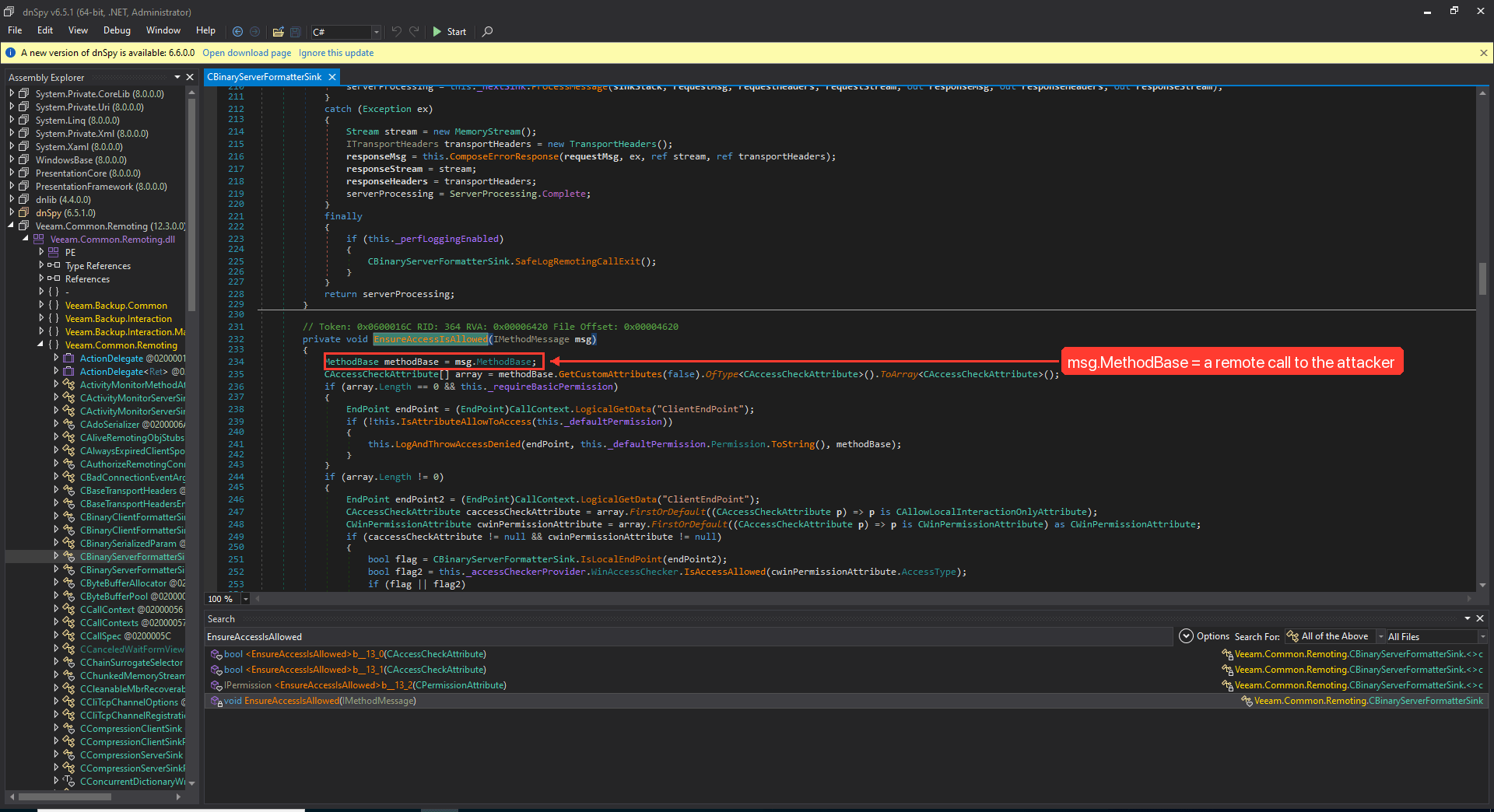This screenshot has width=1494, height=812.
Task: Expand System.Linq assembly node
Action: 12,120
